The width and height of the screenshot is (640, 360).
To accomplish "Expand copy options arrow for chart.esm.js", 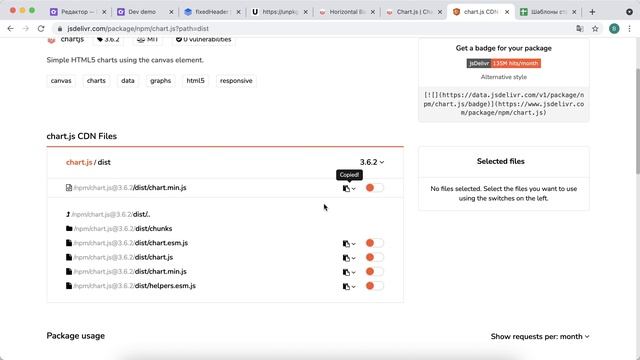I will pyautogui.click(x=353, y=244).
